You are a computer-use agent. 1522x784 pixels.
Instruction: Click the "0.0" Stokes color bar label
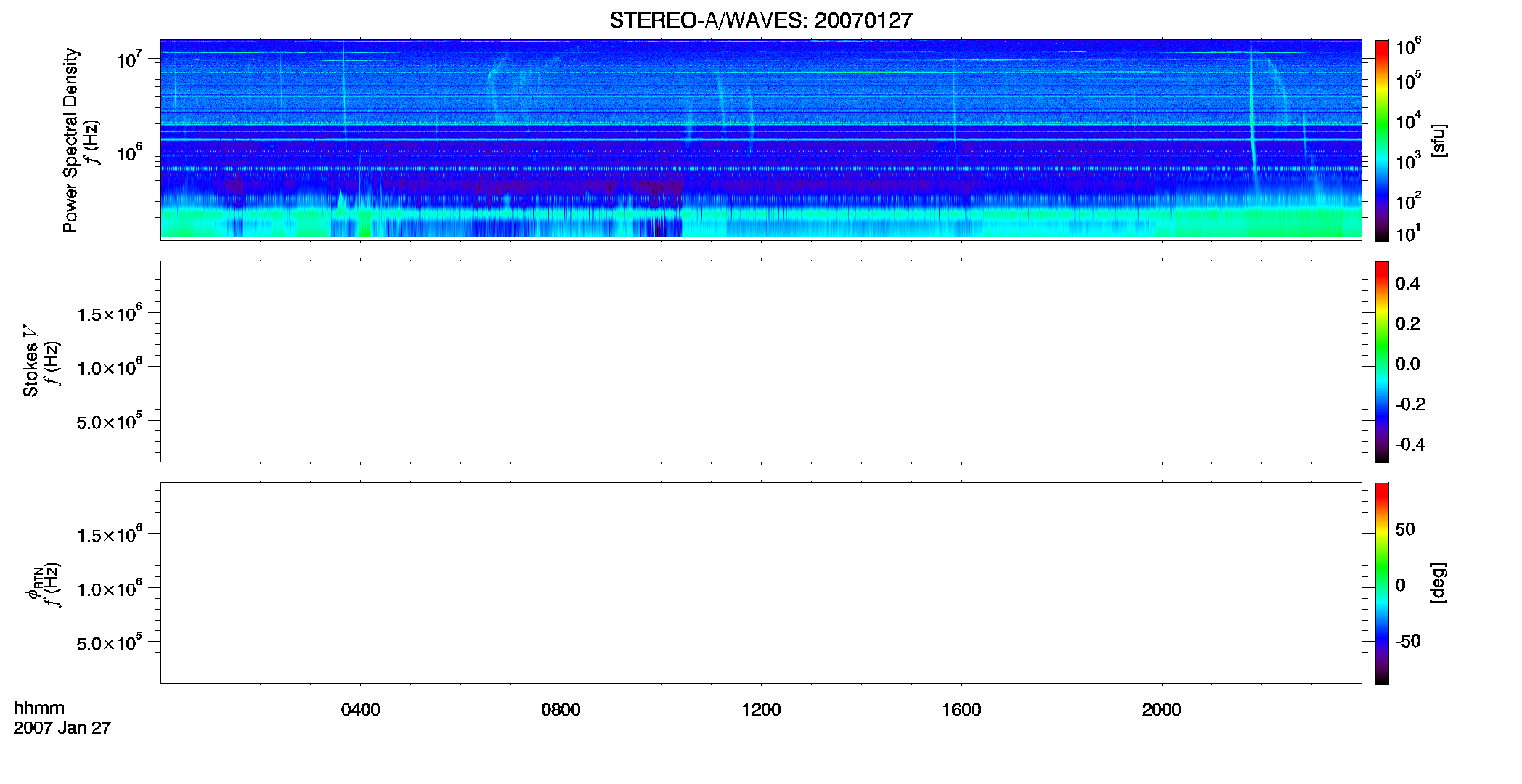coord(1407,364)
